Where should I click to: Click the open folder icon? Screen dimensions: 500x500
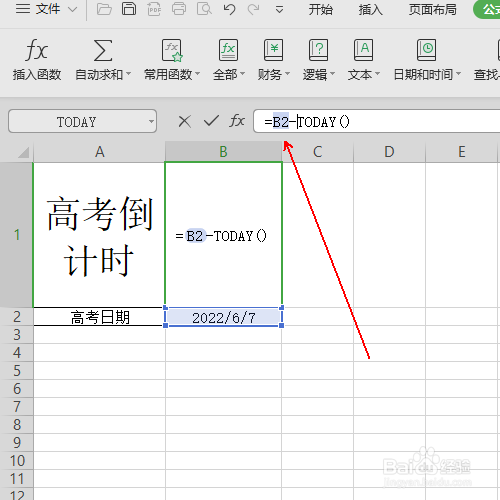[x=104, y=9]
